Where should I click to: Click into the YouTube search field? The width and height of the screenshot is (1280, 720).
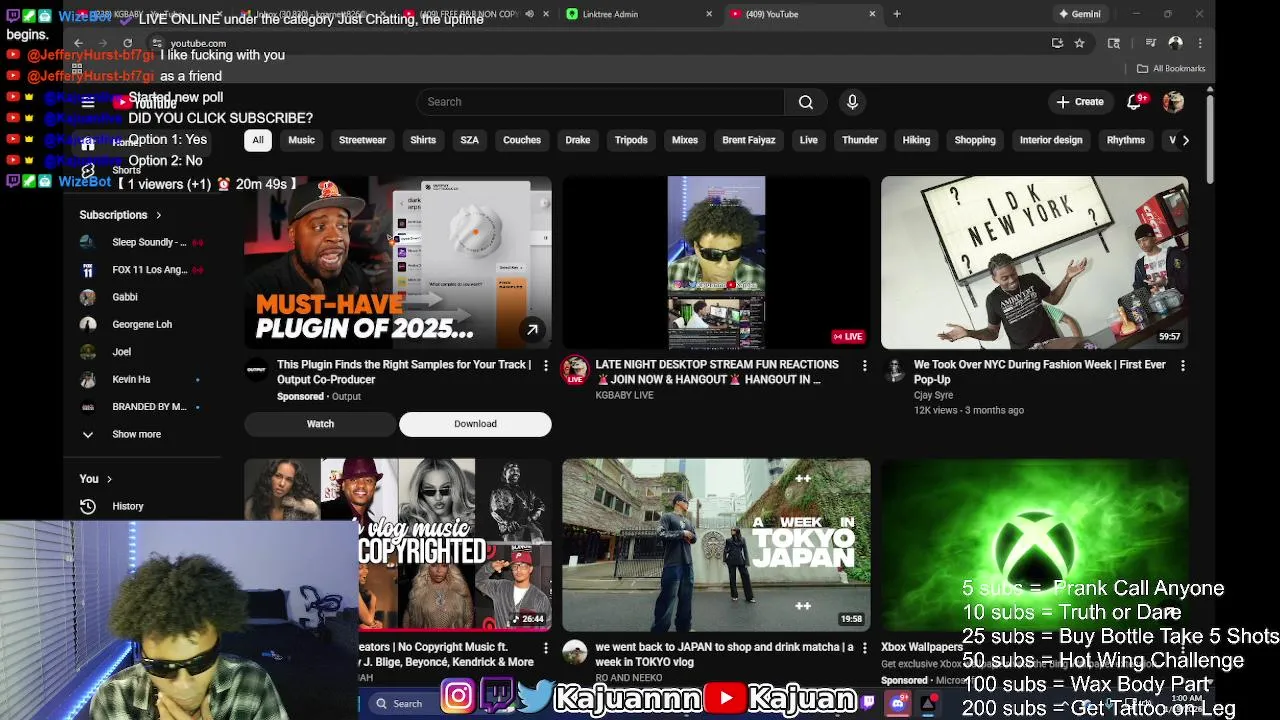pyautogui.click(x=601, y=102)
